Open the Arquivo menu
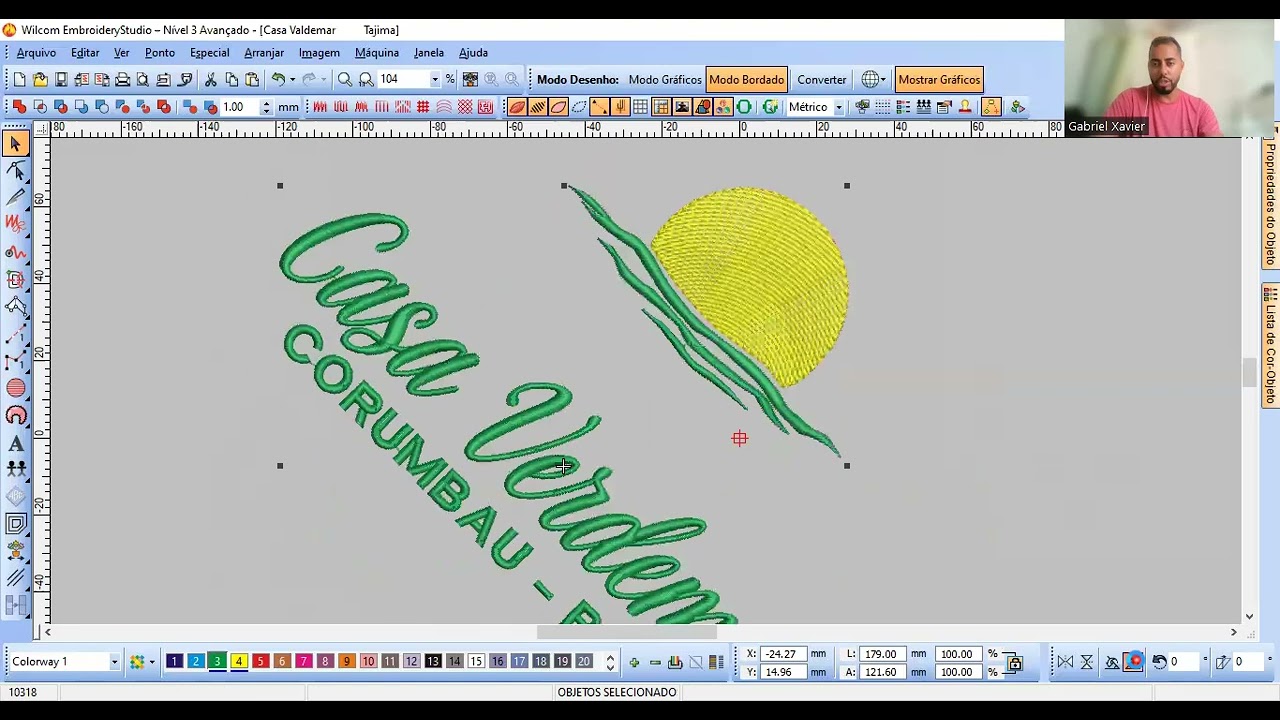This screenshot has height=720, width=1280. (x=36, y=53)
